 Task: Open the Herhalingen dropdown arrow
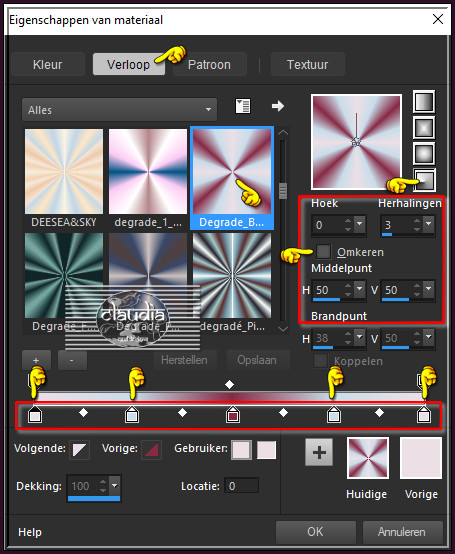coord(429,224)
